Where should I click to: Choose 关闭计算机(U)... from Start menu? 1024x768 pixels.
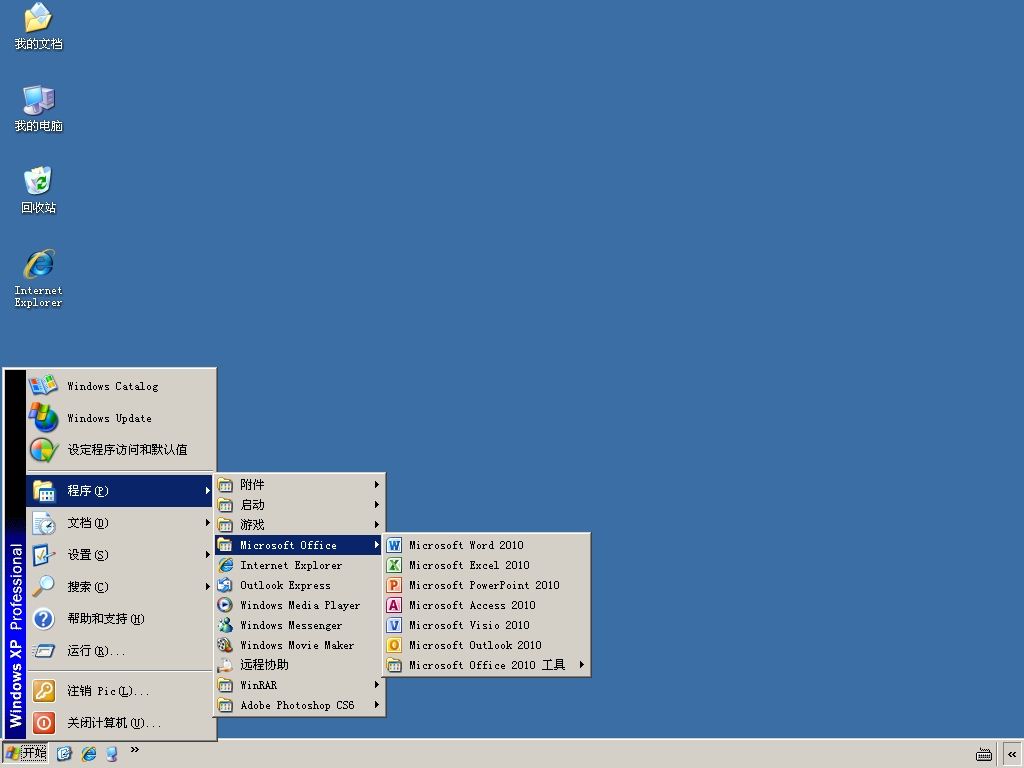[x=120, y=722]
